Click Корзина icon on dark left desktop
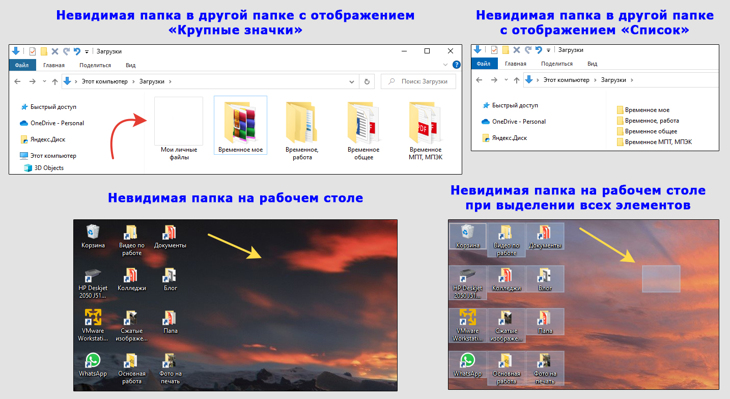Image resolution: width=730 pixels, height=399 pixels. pos(93,237)
